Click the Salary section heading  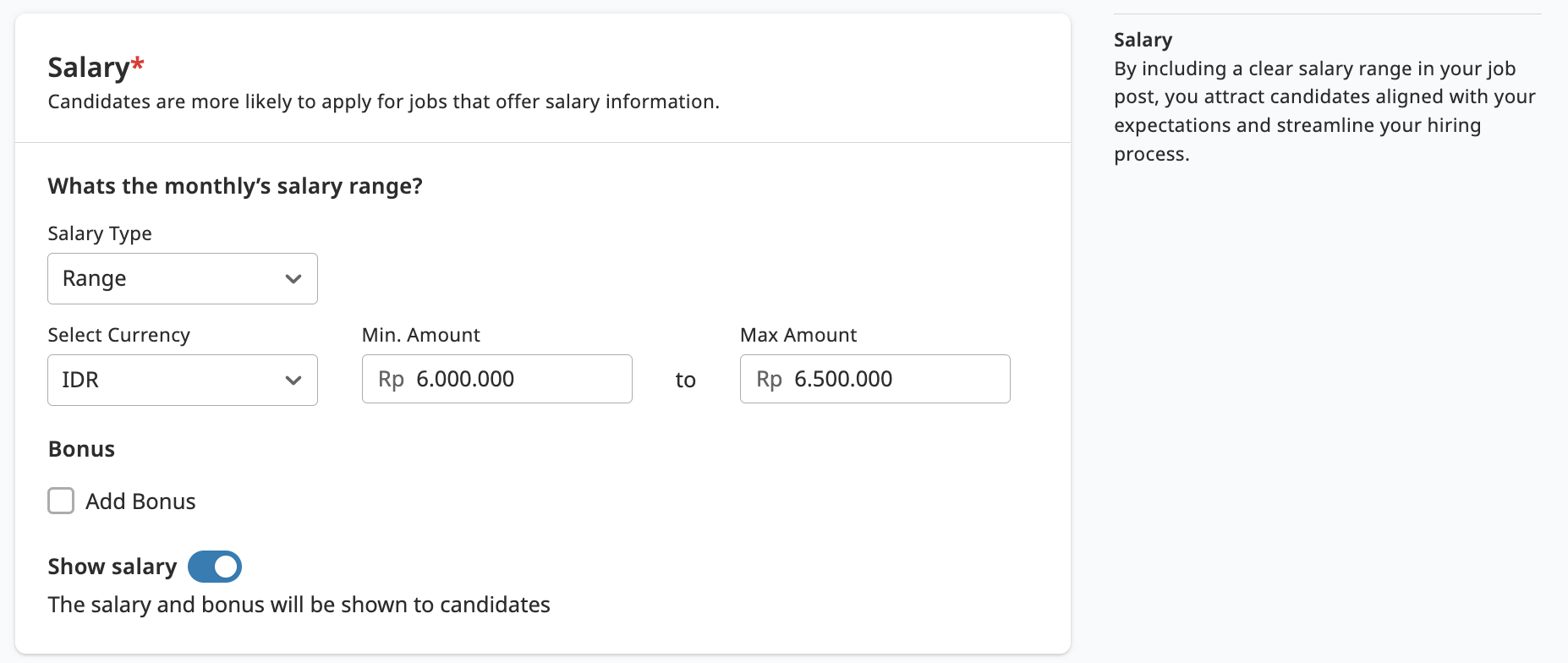pyautogui.click(x=89, y=68)
